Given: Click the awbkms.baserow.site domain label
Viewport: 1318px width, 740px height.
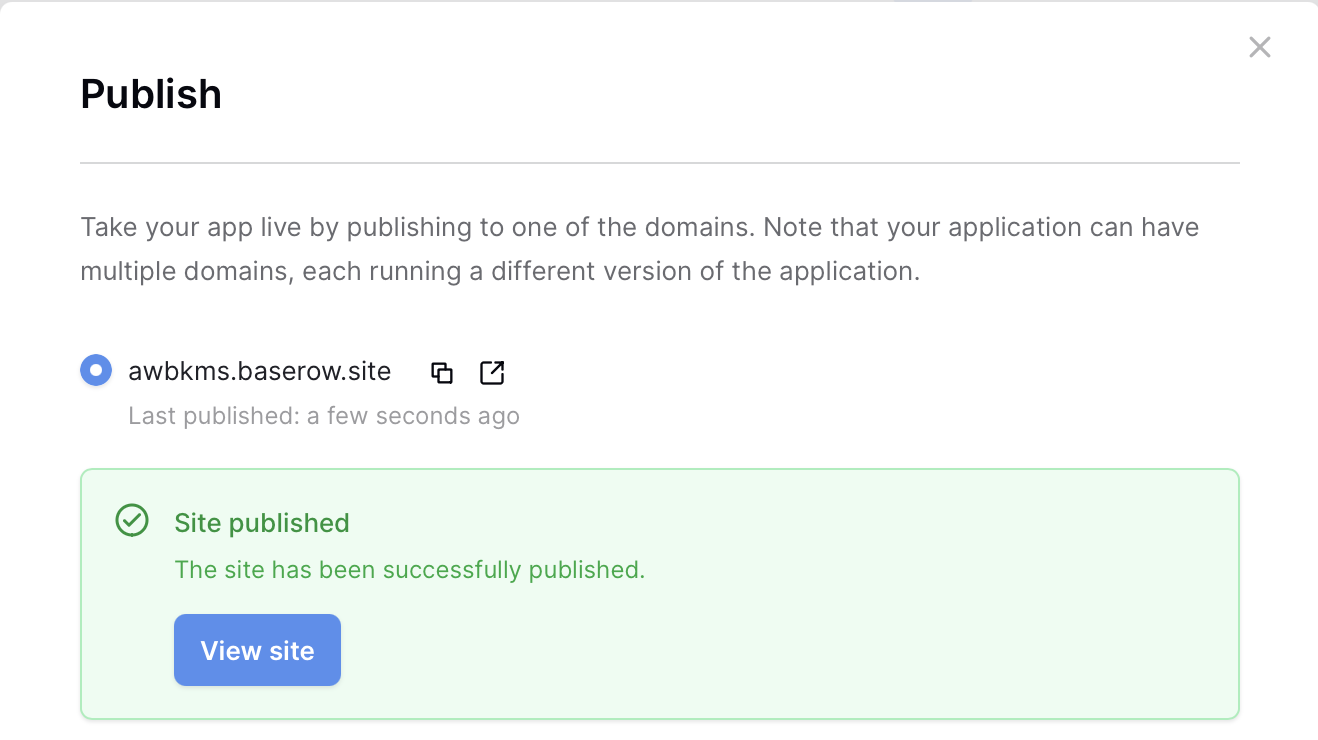Looking at the screenshot, I should coord(259,372).
